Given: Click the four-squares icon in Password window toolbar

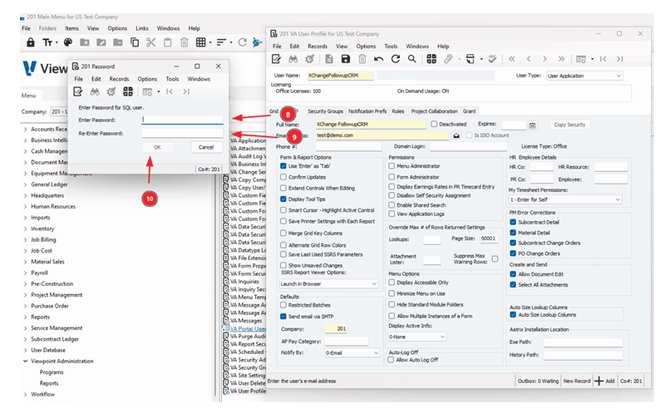Looking at the screenshot, I should pos(128,91).
